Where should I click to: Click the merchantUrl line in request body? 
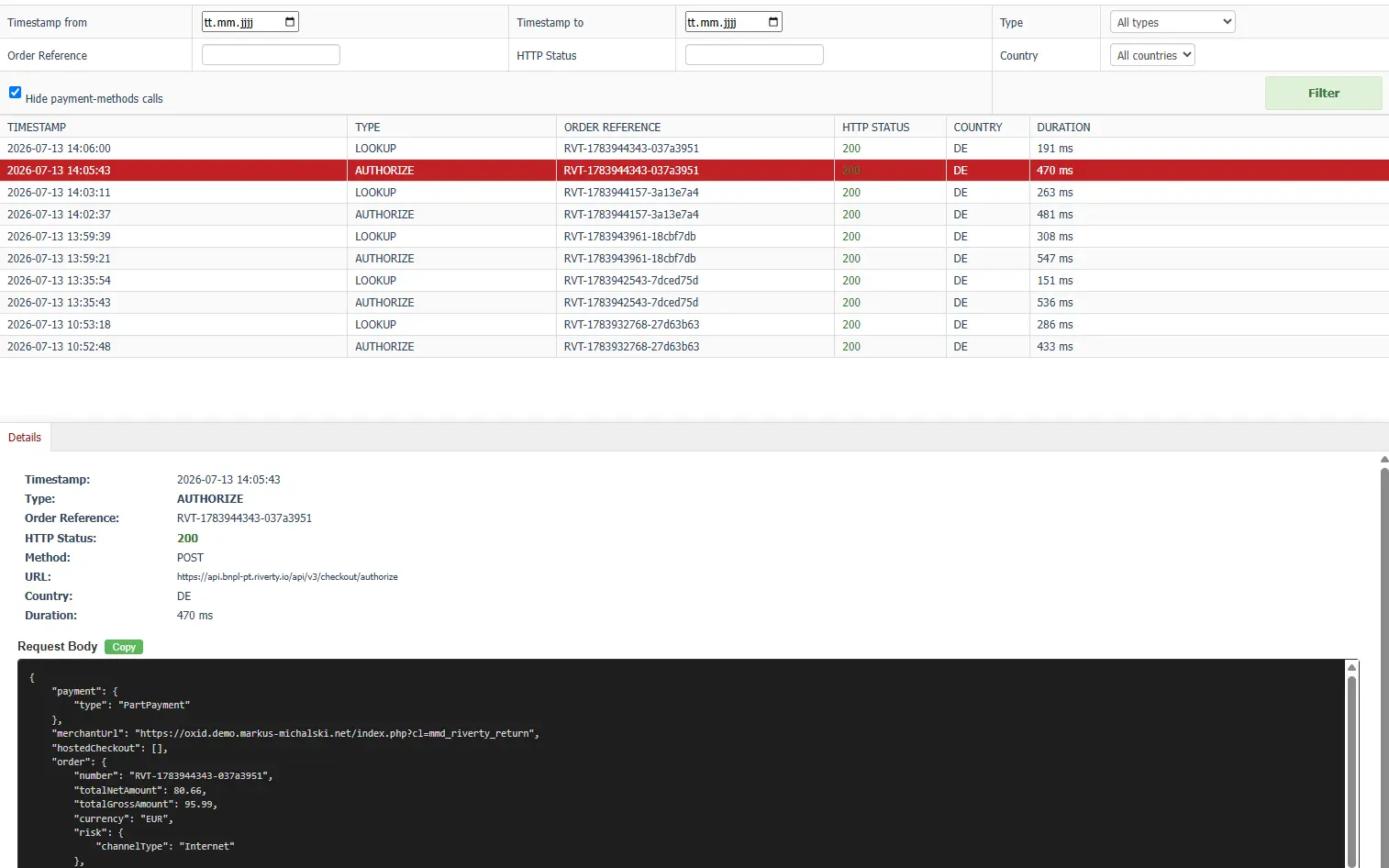point(295,734)
